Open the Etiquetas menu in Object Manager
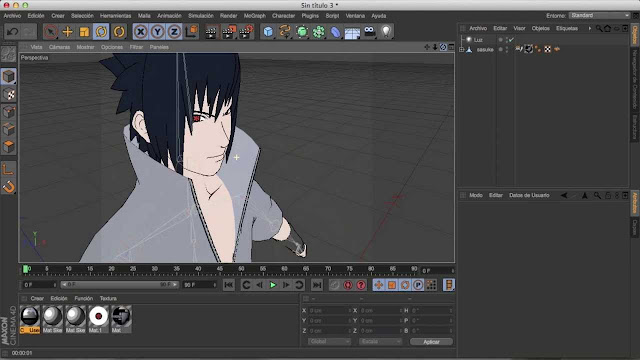Screen dimensions: 640x360 pos(567,28)
